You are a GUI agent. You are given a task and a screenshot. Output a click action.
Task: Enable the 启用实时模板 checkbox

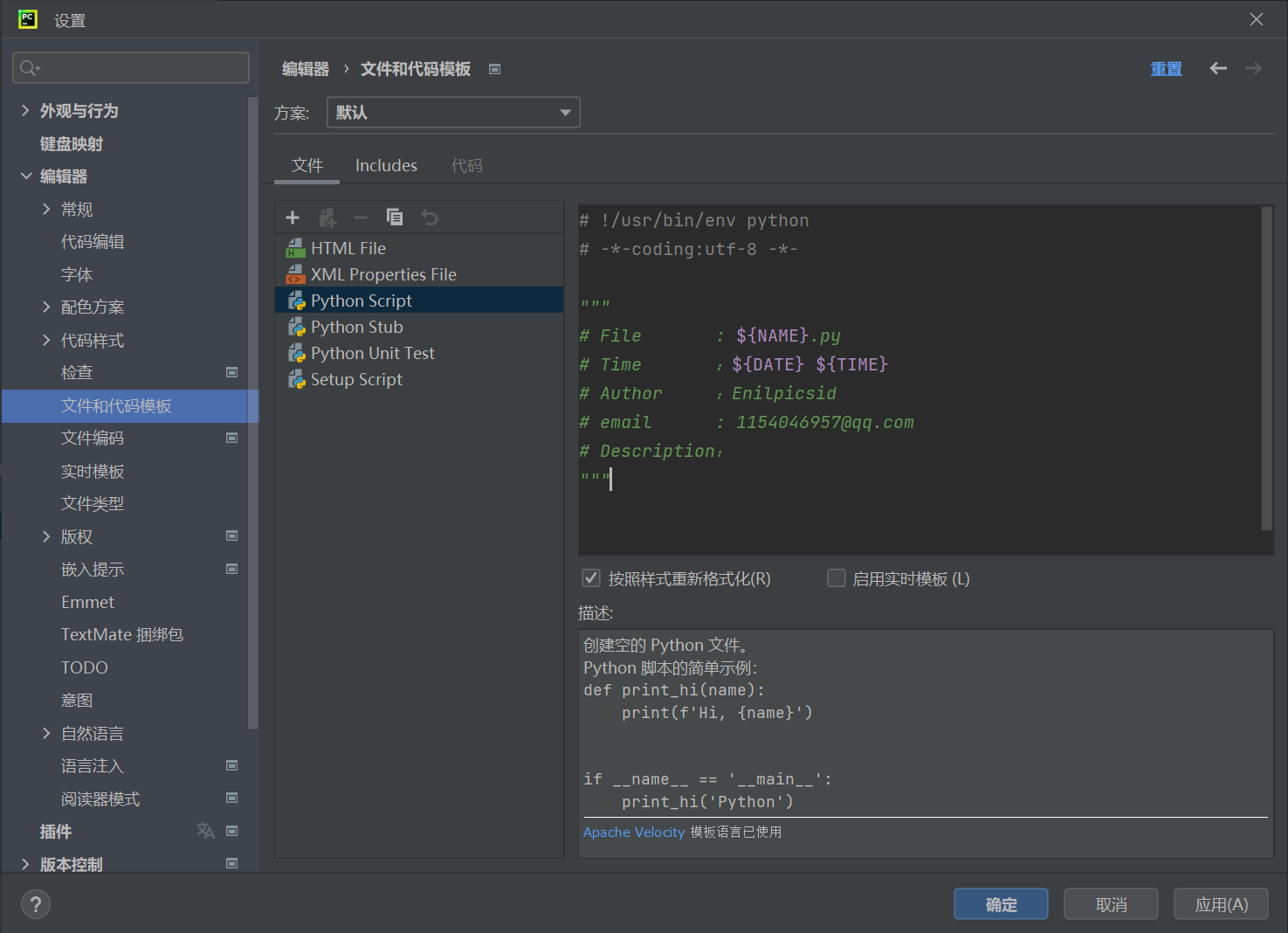pyautogui.click(x=837, y=578)
